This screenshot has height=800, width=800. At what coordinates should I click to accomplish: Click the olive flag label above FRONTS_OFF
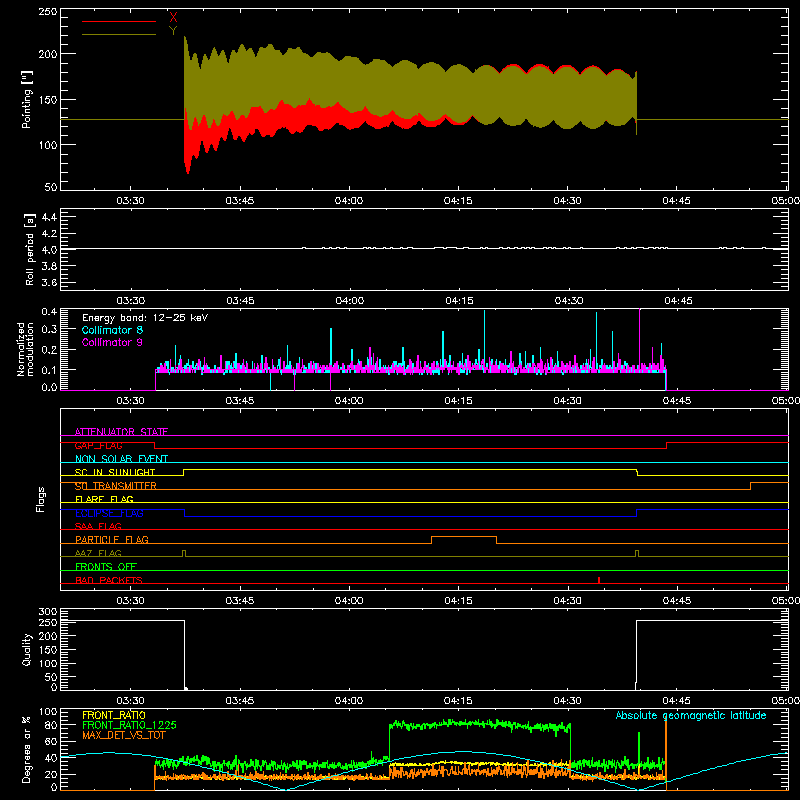(98, 553)
